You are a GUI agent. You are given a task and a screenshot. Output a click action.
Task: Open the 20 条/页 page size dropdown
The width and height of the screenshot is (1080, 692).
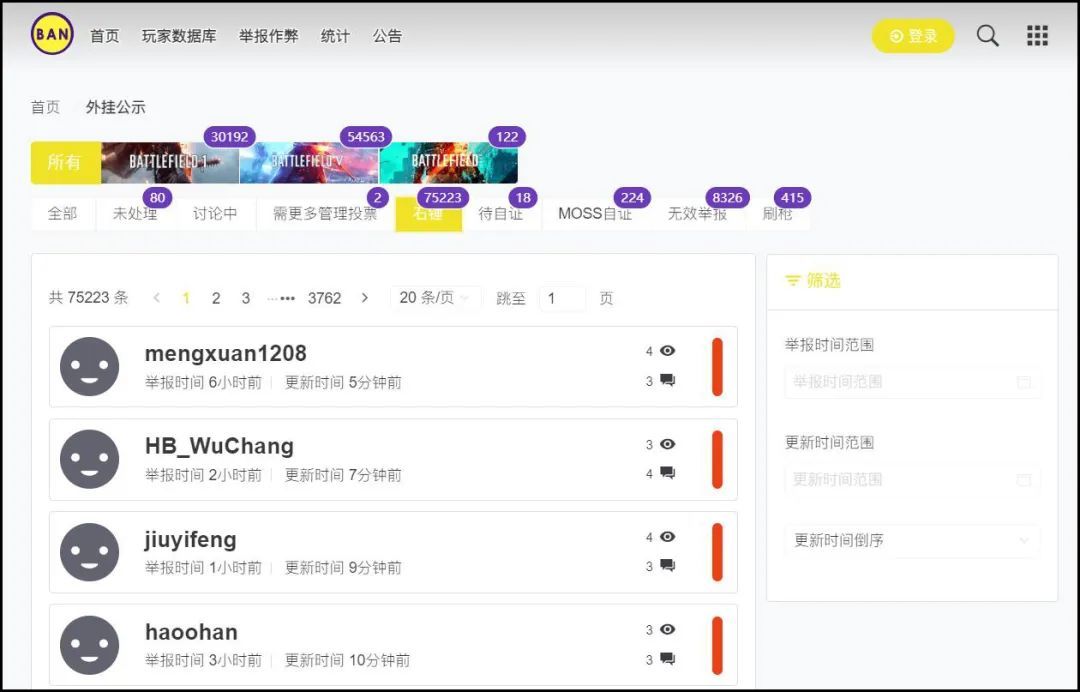435,297
